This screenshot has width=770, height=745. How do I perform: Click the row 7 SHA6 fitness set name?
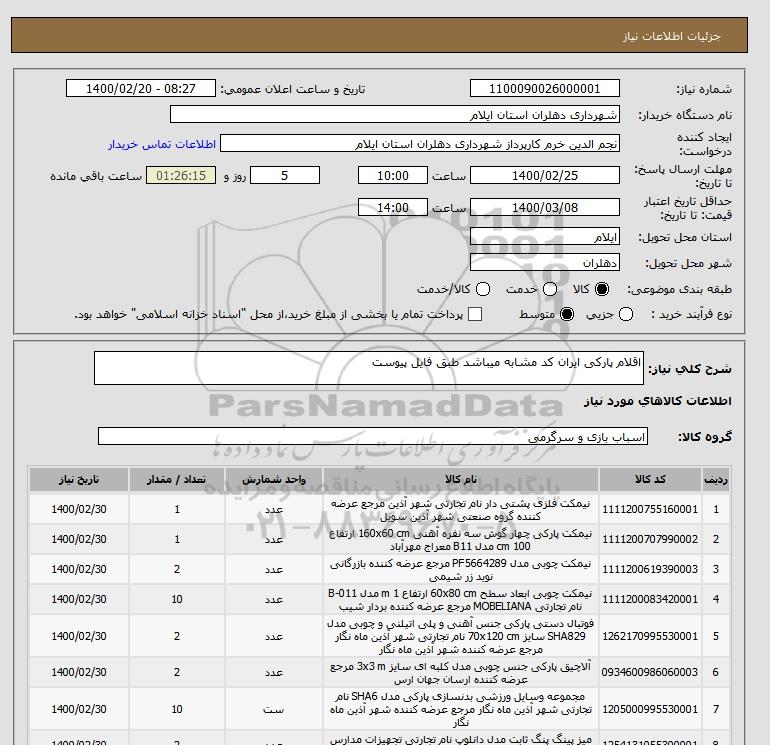461,710
